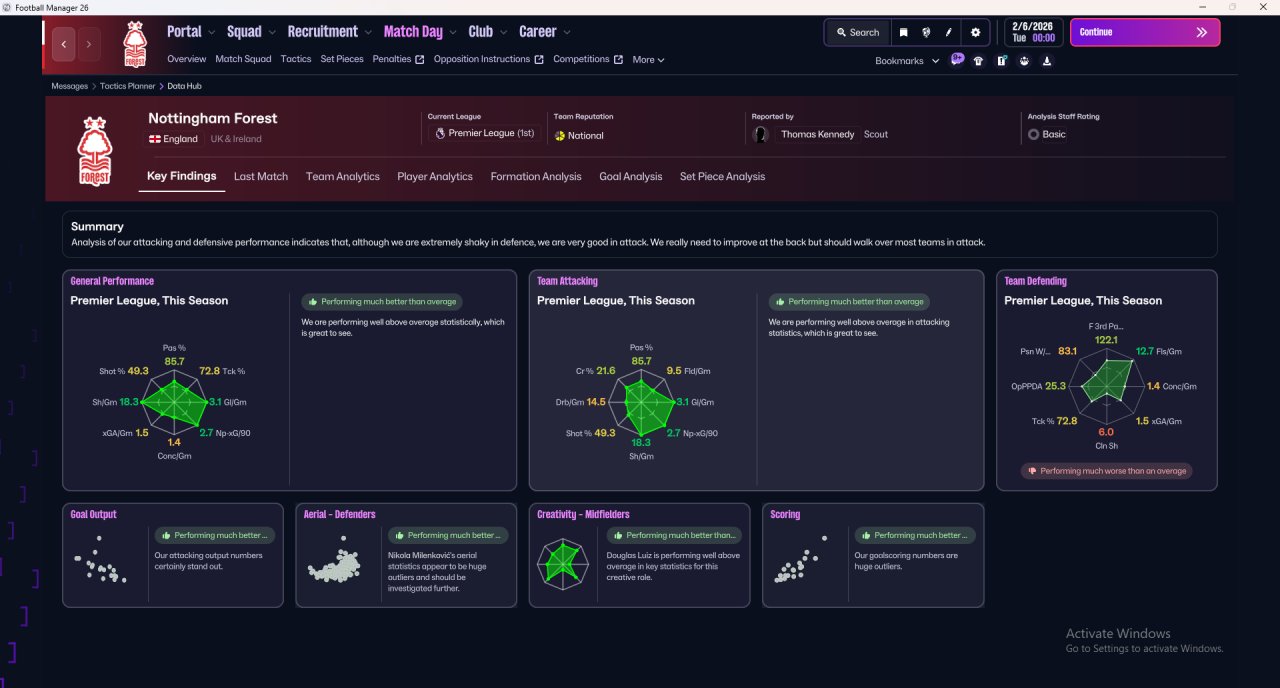Open the Squad dropdown menu
Screen dimensions: 1280x688
[251, 32]
